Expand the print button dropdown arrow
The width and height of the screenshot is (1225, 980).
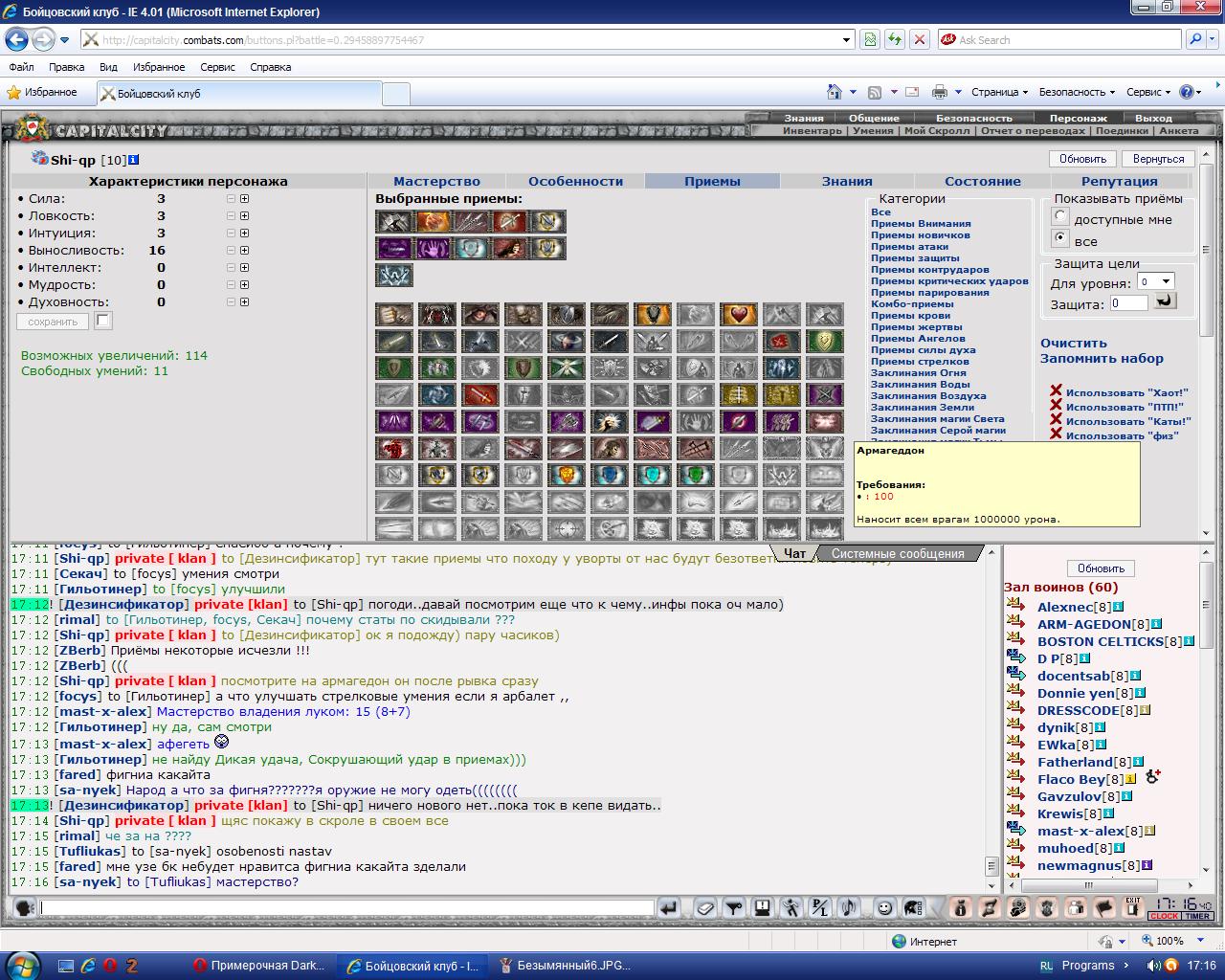(956, 92)
